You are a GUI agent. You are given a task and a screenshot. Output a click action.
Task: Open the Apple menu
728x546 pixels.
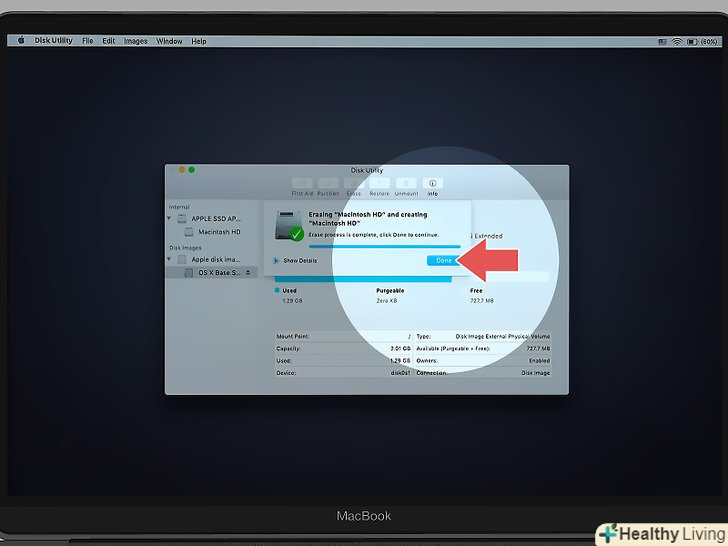pos(21,40)
